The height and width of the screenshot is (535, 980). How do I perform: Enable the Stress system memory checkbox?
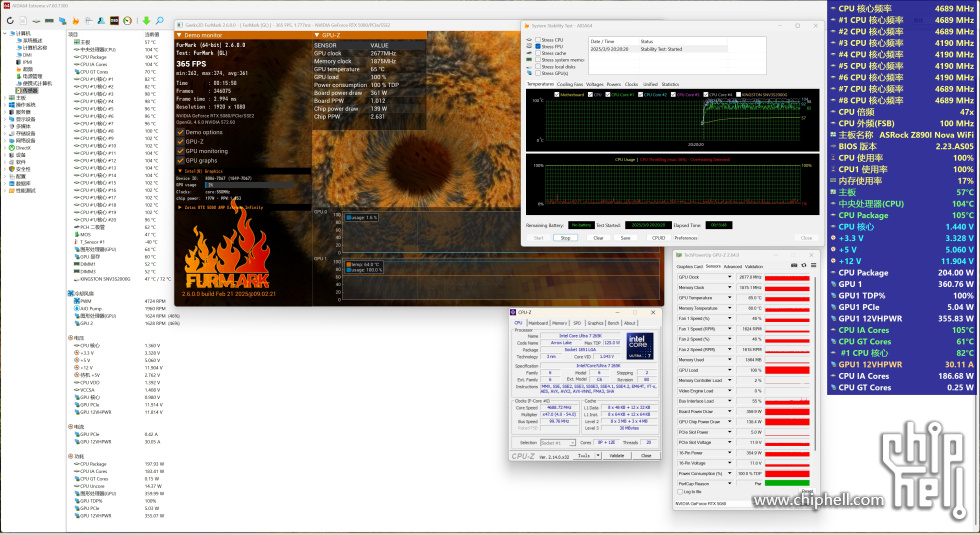[538, 60]
